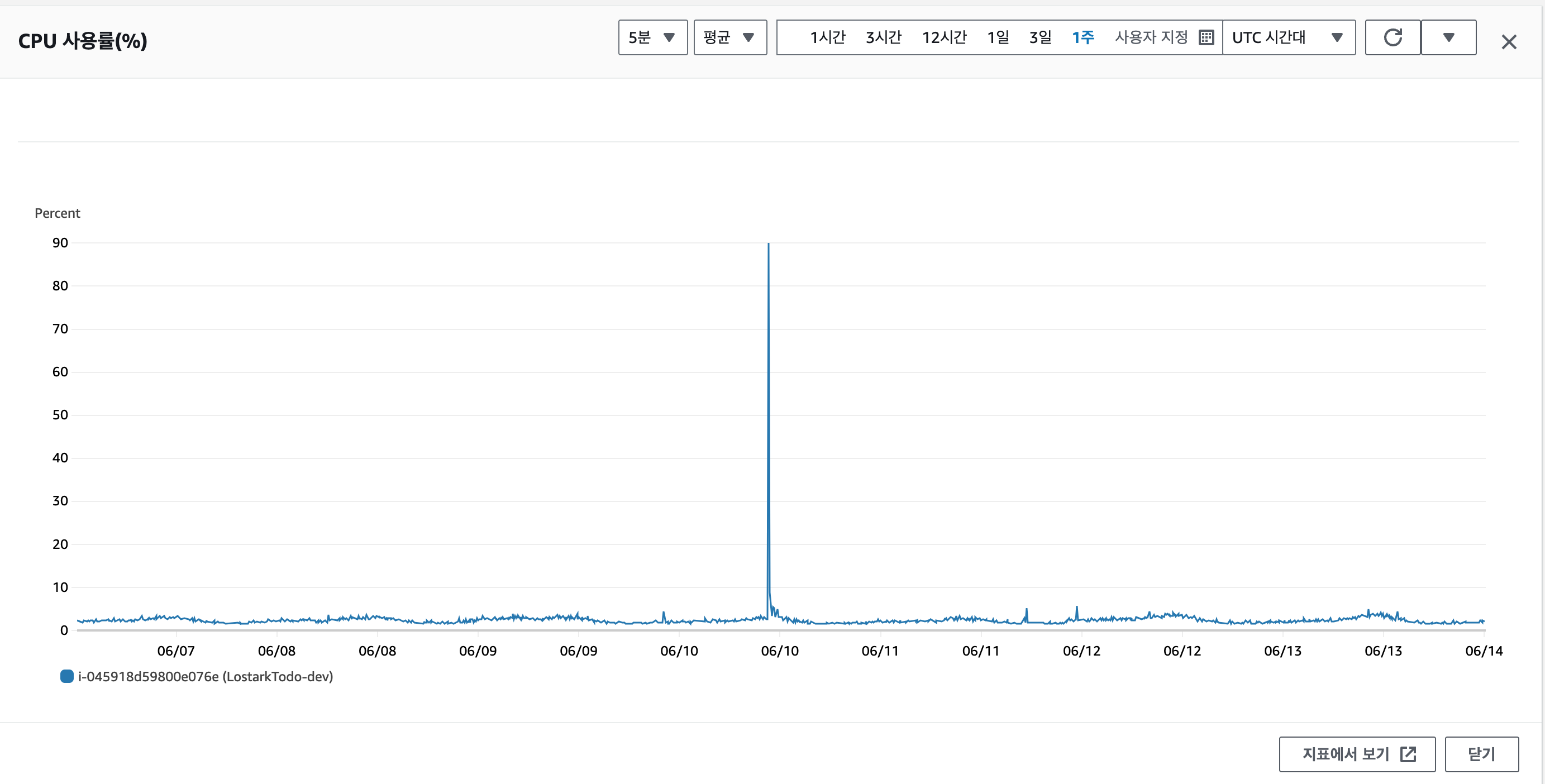Choose 사용자 지정 custom time range
This screenshot has height=784, width=1545.
click(1151, 37)
